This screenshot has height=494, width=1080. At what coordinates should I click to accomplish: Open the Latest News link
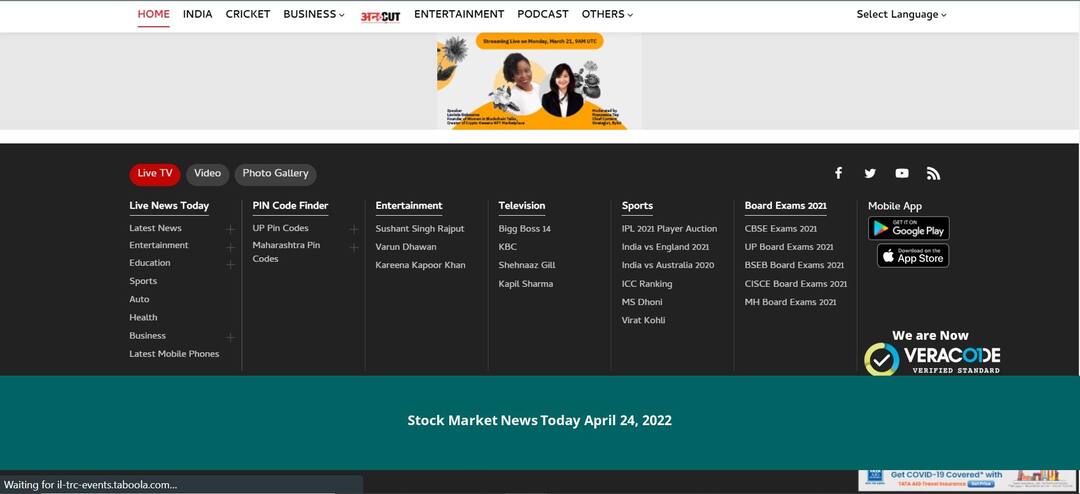[156, 228]
